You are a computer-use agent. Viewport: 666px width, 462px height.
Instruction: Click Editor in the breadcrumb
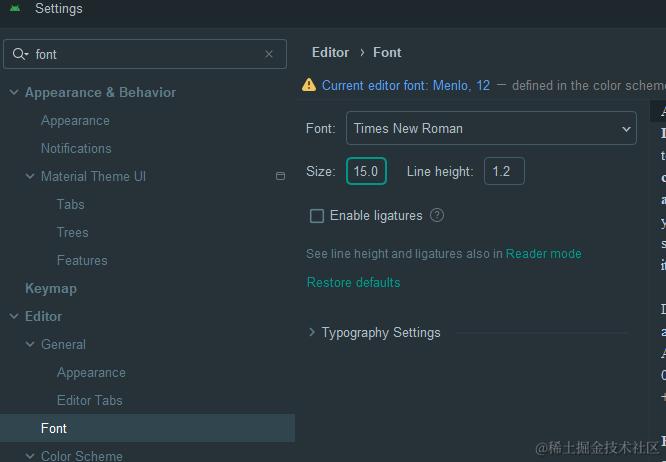click(x=330, y=52)
